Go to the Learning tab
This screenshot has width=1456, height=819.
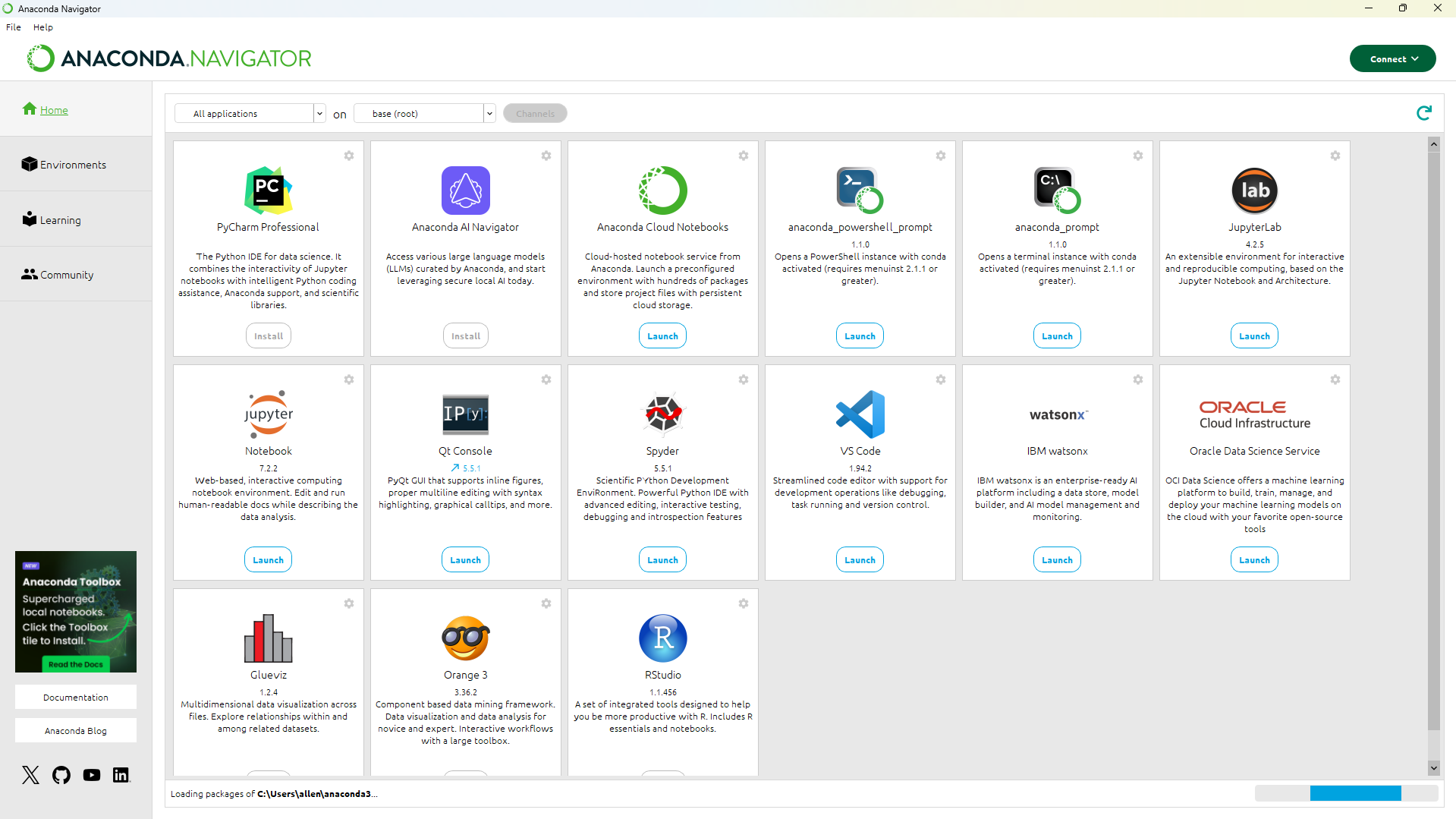point(76,219)
